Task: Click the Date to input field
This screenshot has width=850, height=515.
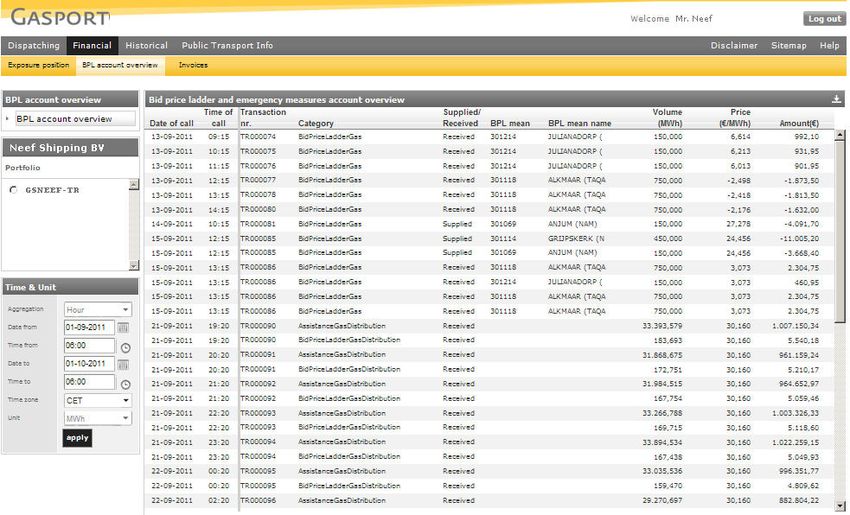Action: 89,364
